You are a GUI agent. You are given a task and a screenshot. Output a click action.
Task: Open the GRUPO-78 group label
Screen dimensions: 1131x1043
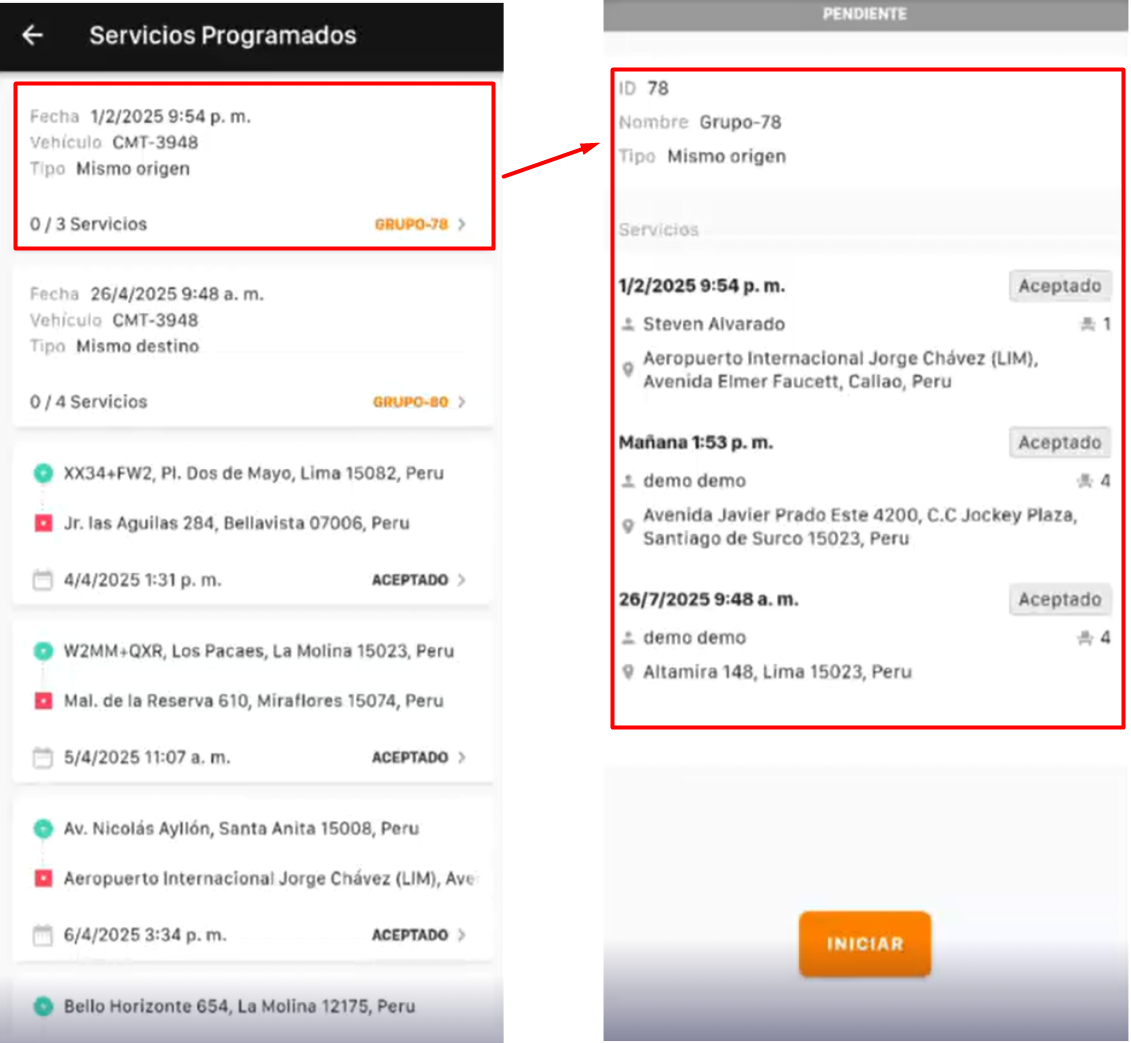point(411,224)
